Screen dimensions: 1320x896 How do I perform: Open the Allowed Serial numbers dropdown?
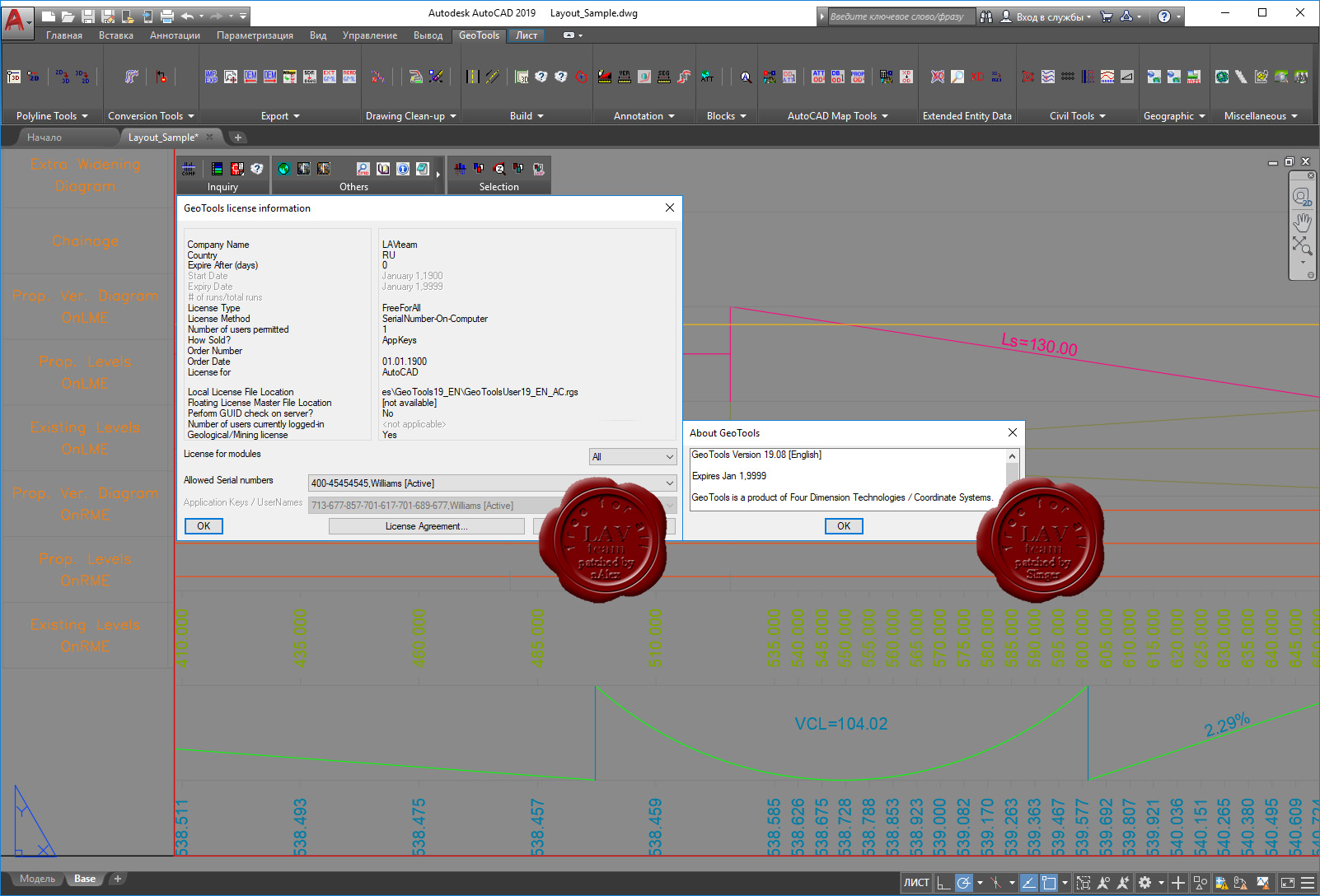tap(492, 483)
